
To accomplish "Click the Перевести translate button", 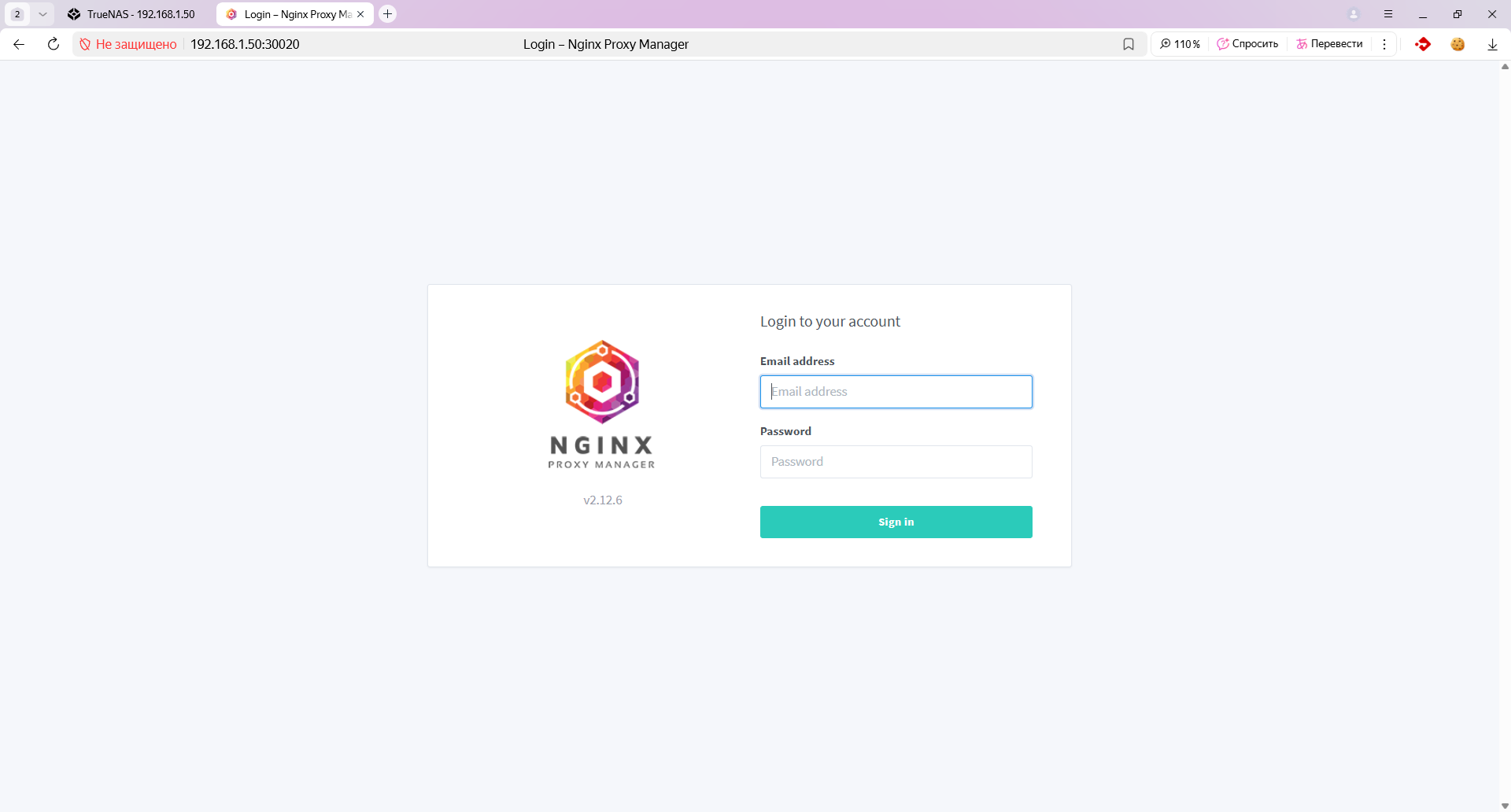I will 1329,44.
